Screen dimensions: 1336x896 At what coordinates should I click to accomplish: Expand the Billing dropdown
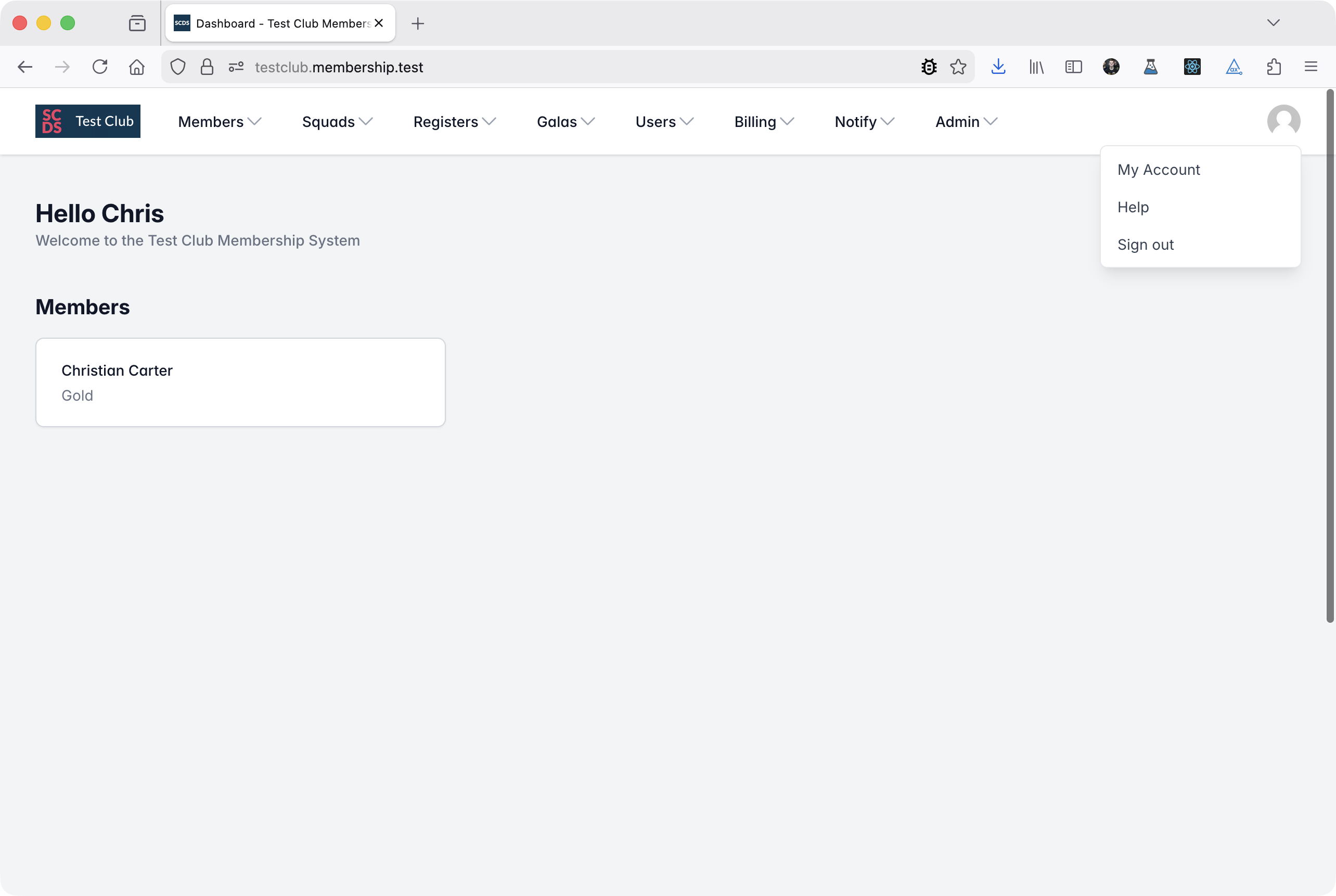click(764, 121)
